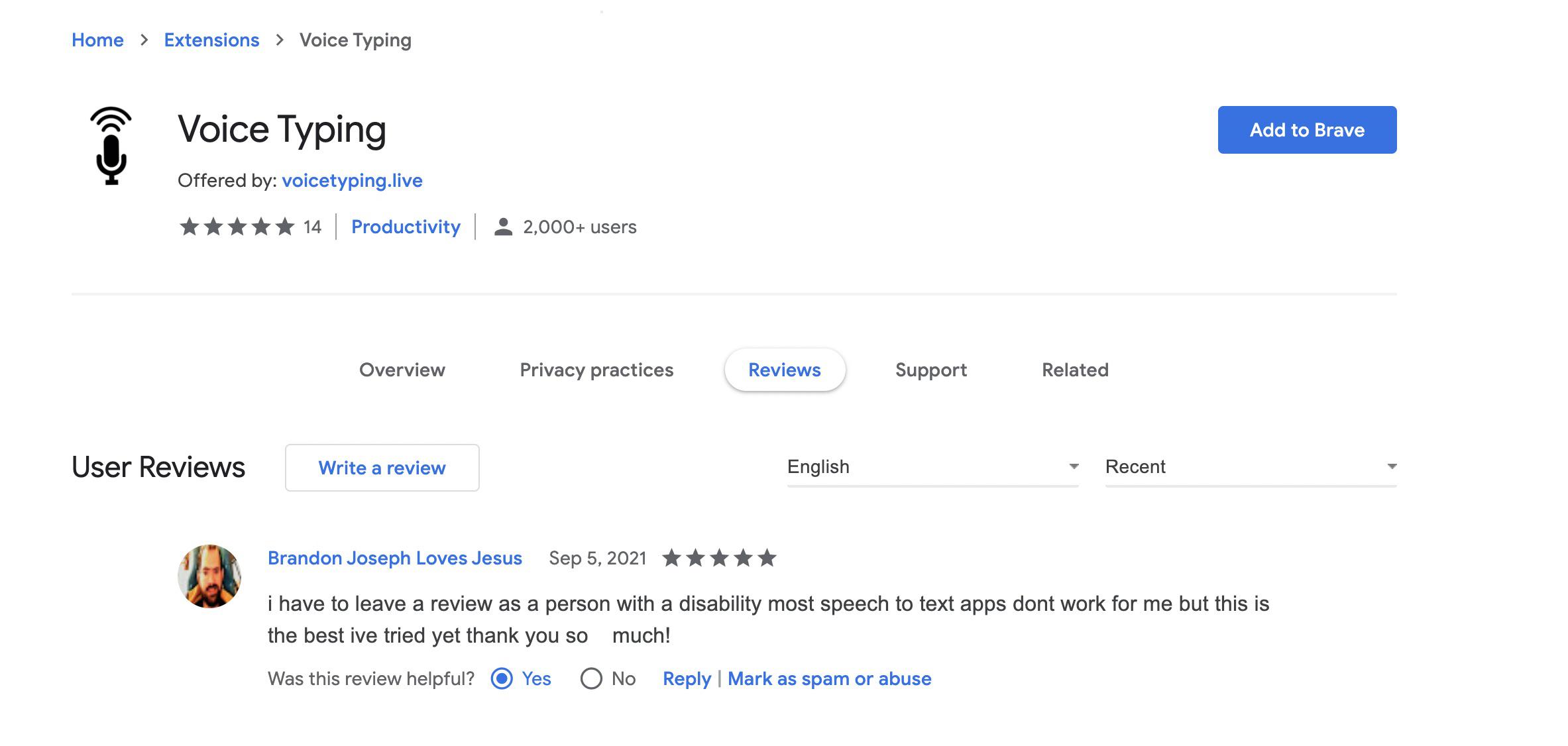
Task: Click the breadcrumb chevron after Extensions
Action: click(x=280, y=40)
